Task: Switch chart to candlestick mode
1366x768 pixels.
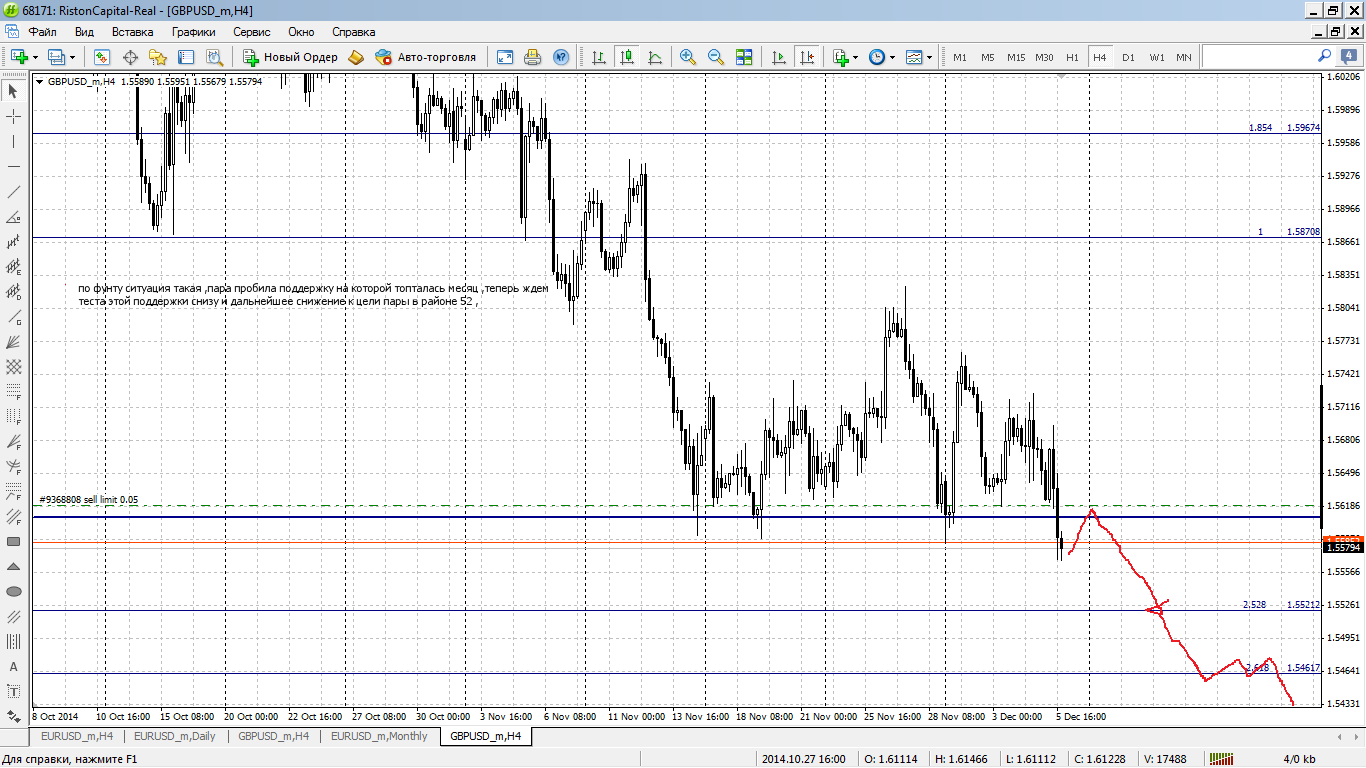Action: pos(627,57)
